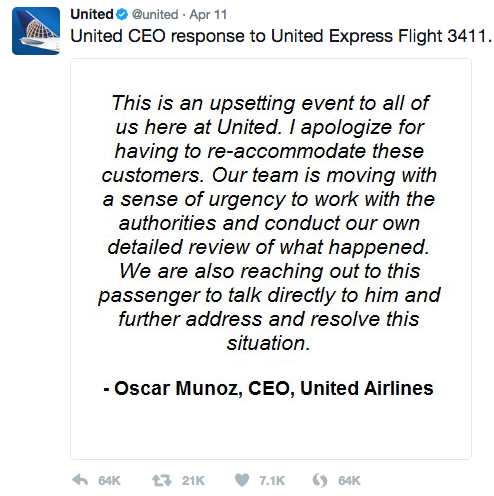Click the reply arrow icon
Viewport: 494px width, 496px height.
[80, 480]
